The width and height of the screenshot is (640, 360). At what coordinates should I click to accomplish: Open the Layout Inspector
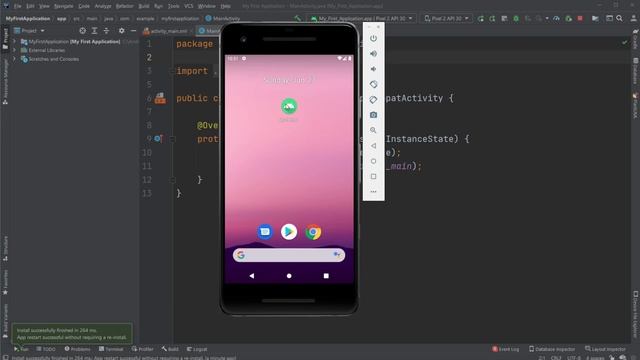[605, 349]
